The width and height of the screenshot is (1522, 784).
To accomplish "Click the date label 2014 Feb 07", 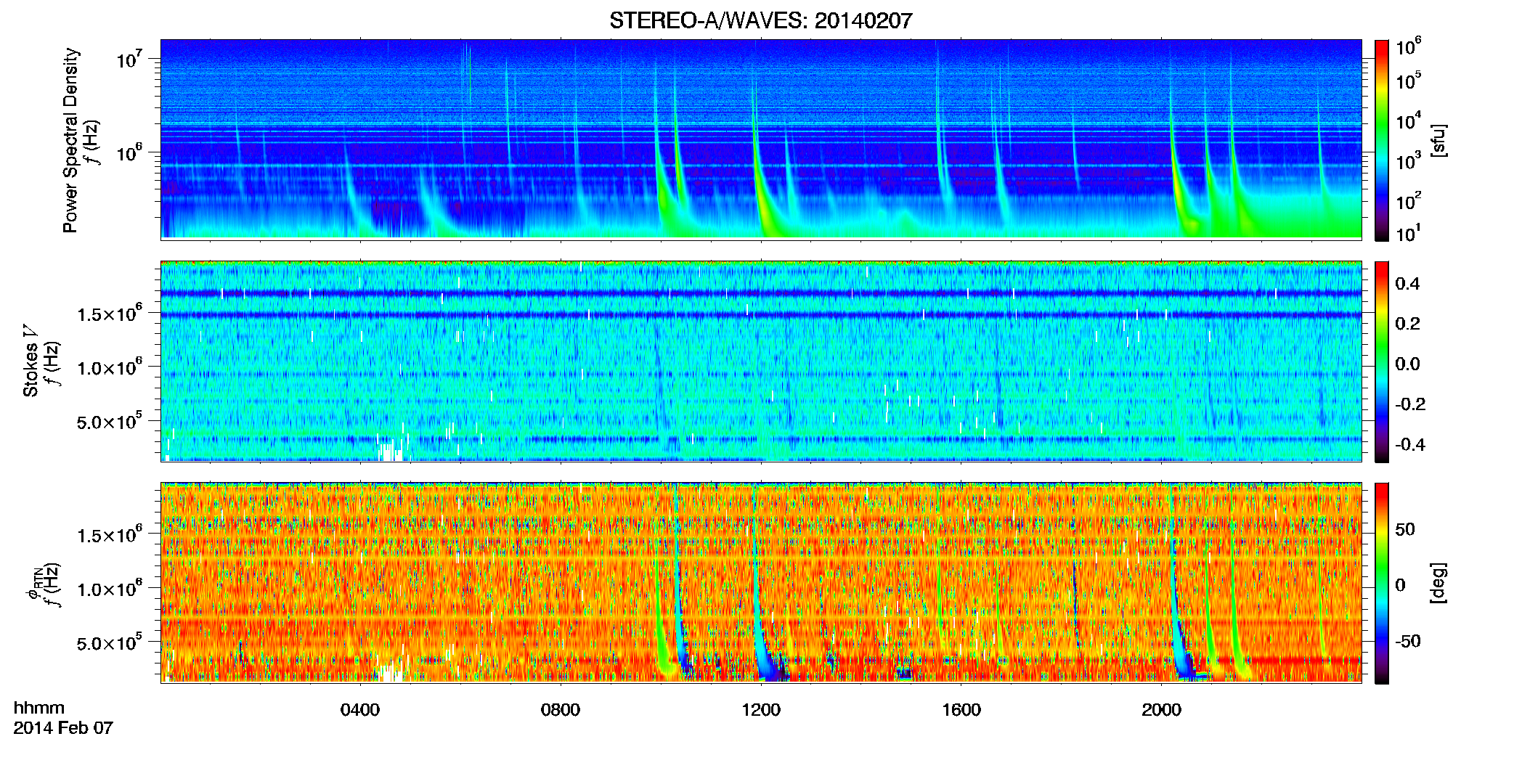I will [x=63, y=727].
